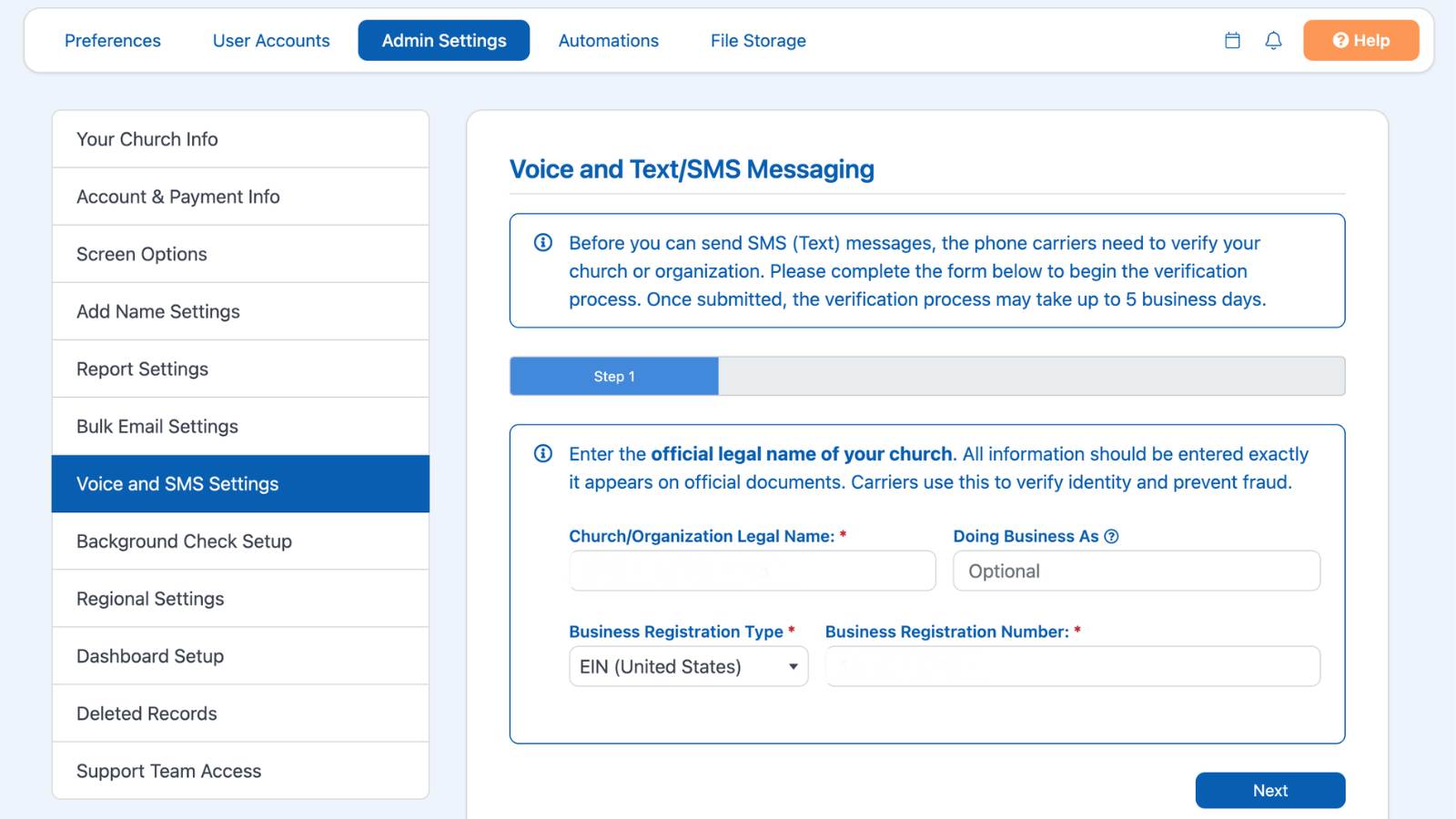Image resolution: width=1456 pixels, height=819 pixels.
Task: Click the Voice and Text/SMS Messaging heading
Action: point(692,169)
